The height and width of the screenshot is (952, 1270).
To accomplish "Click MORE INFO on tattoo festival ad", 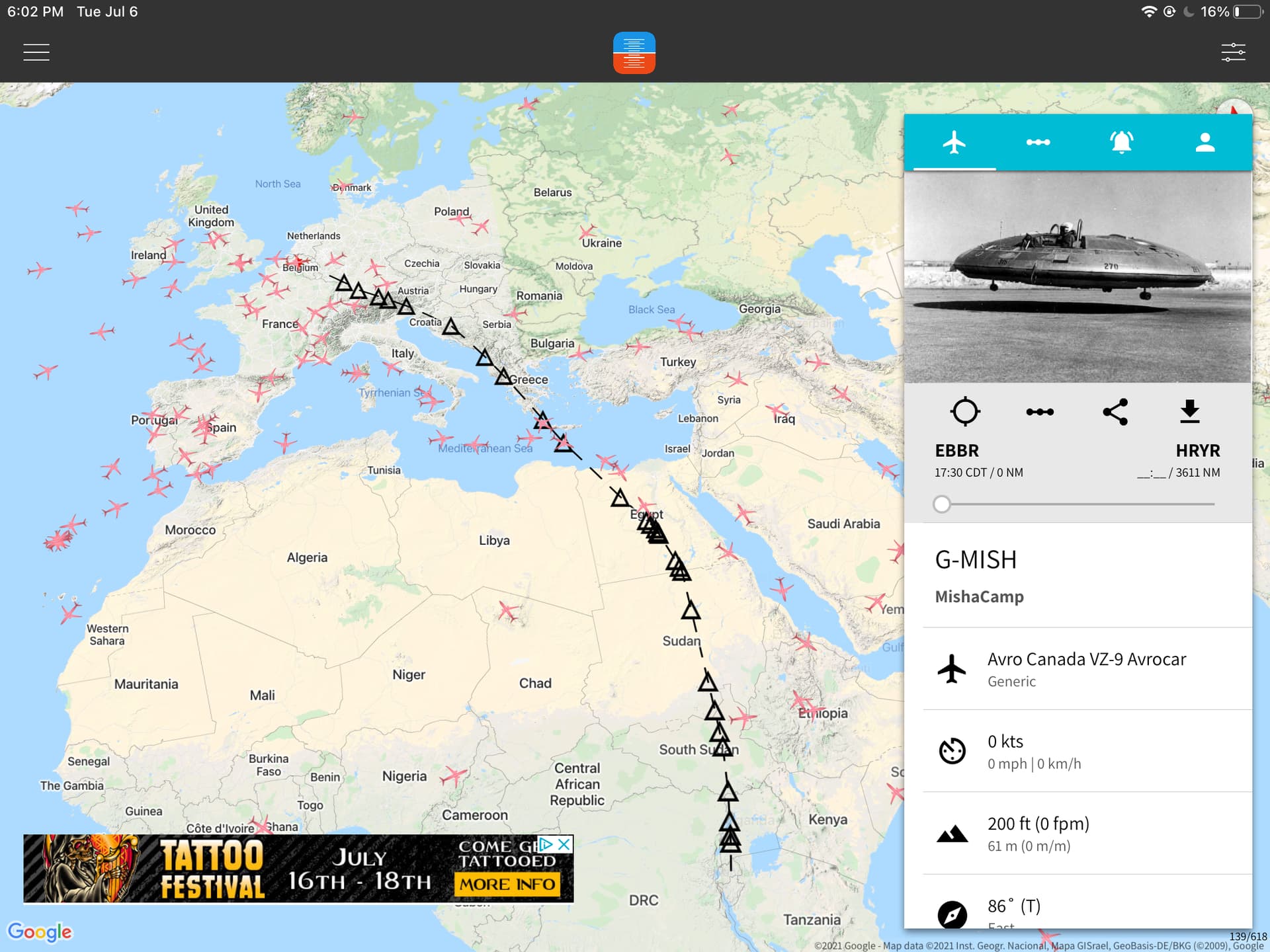I will [507, 884].
